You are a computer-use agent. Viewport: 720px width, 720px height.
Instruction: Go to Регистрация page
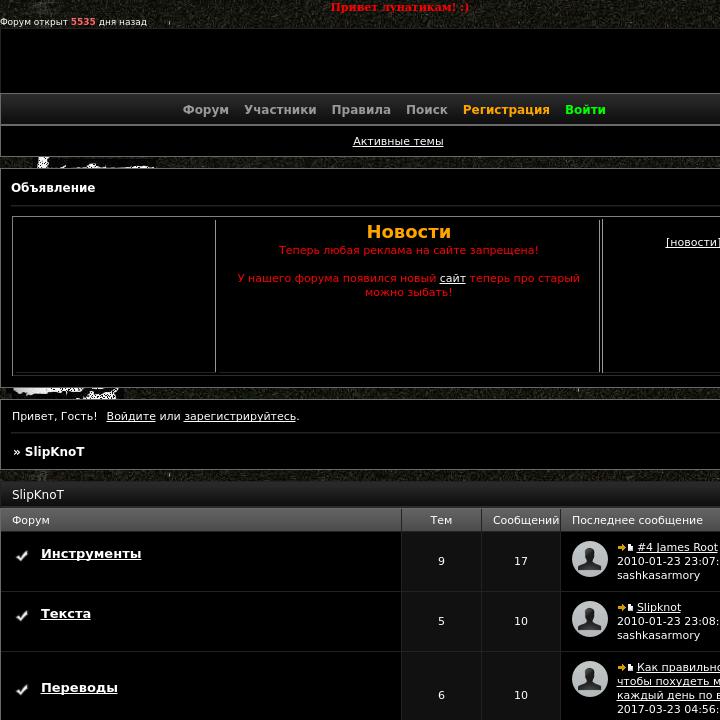(x=506, y=110)
